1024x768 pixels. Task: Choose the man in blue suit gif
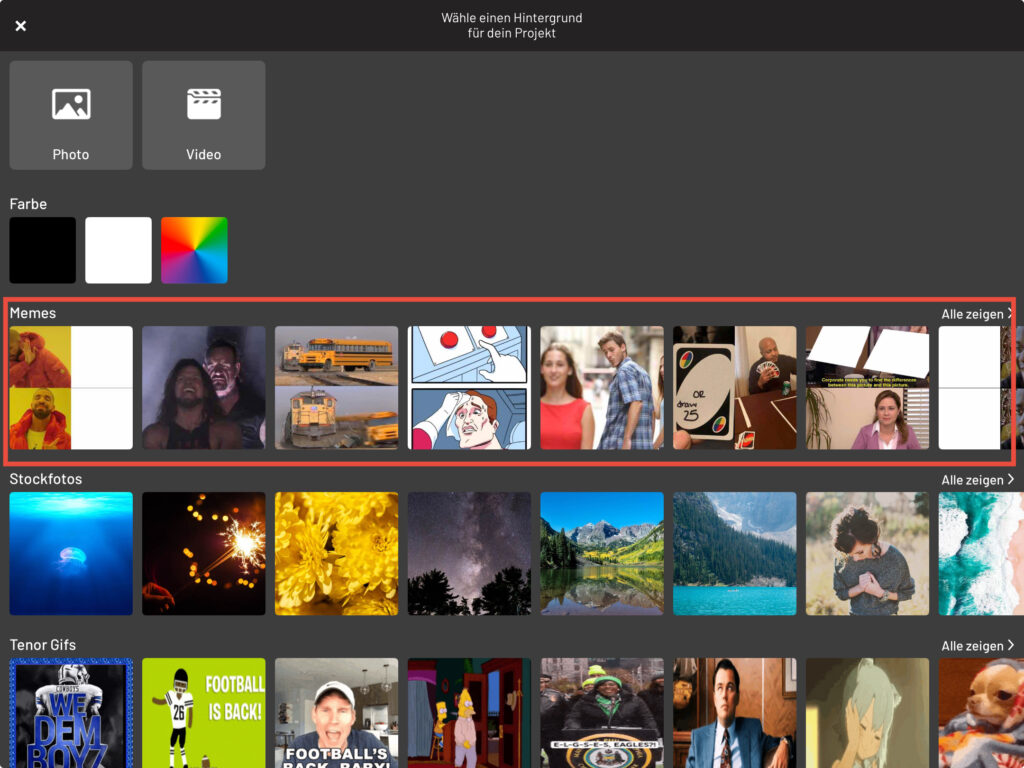pos(735,713)
